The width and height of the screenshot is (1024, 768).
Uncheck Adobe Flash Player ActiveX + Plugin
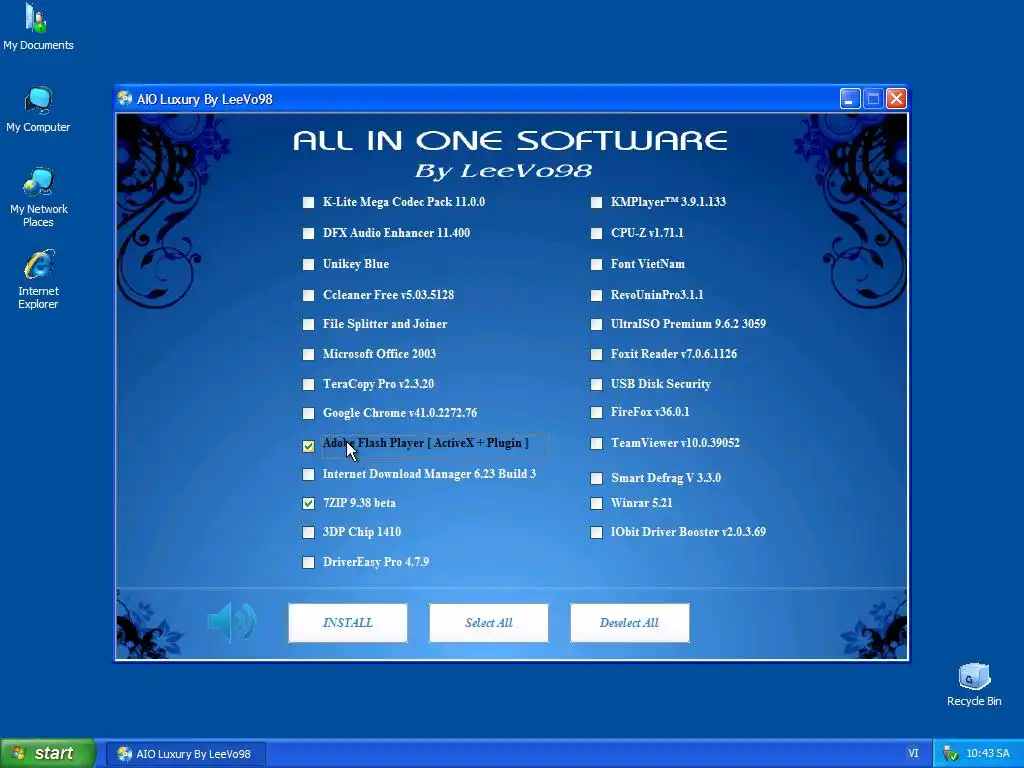coord(308,446)
